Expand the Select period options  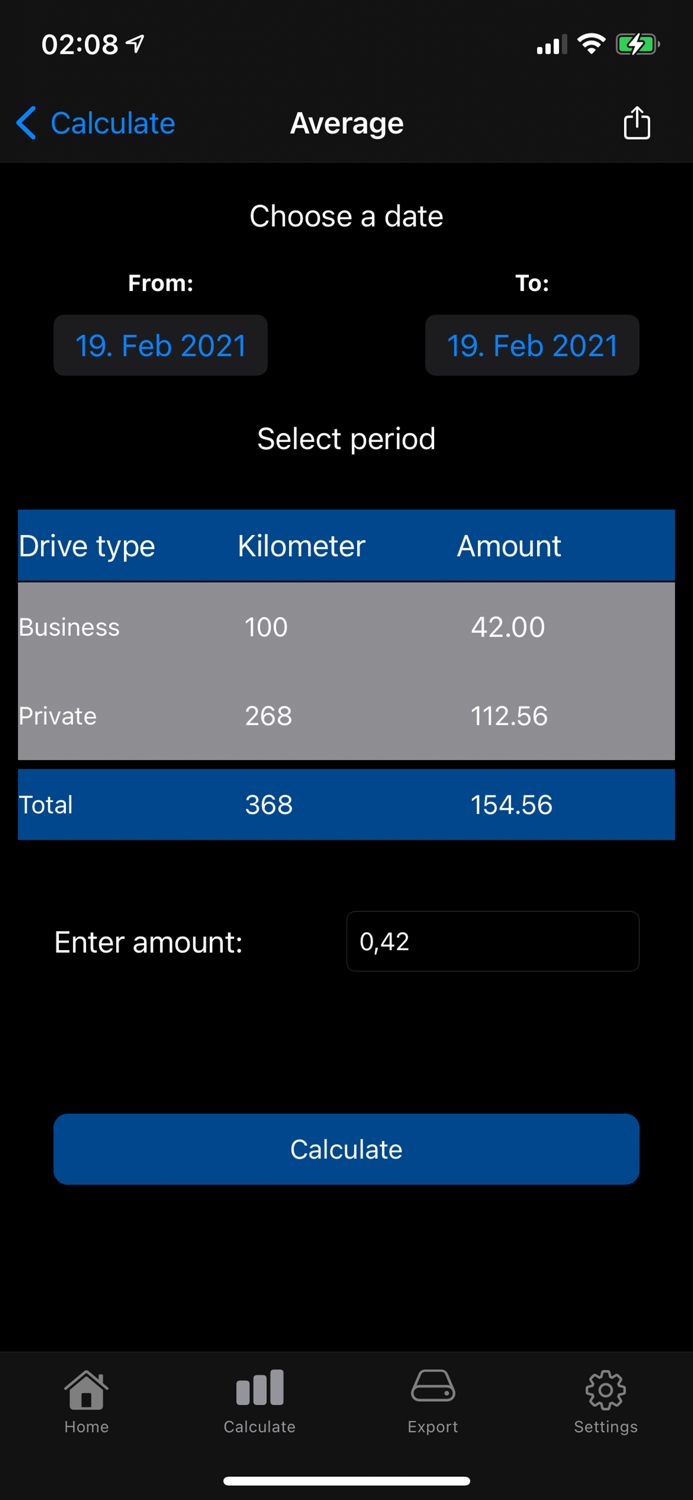[346, 438]
